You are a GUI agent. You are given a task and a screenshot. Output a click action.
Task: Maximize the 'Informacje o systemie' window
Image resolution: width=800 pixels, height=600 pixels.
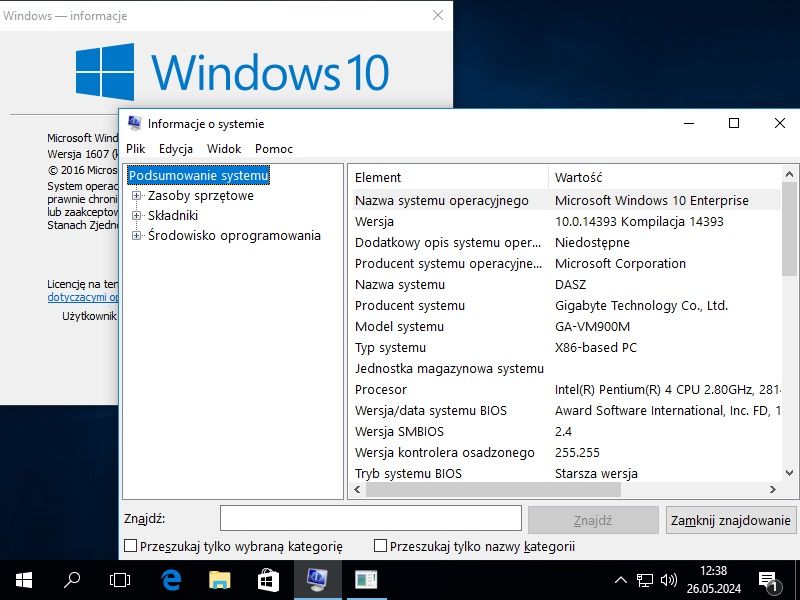(734, 123)
